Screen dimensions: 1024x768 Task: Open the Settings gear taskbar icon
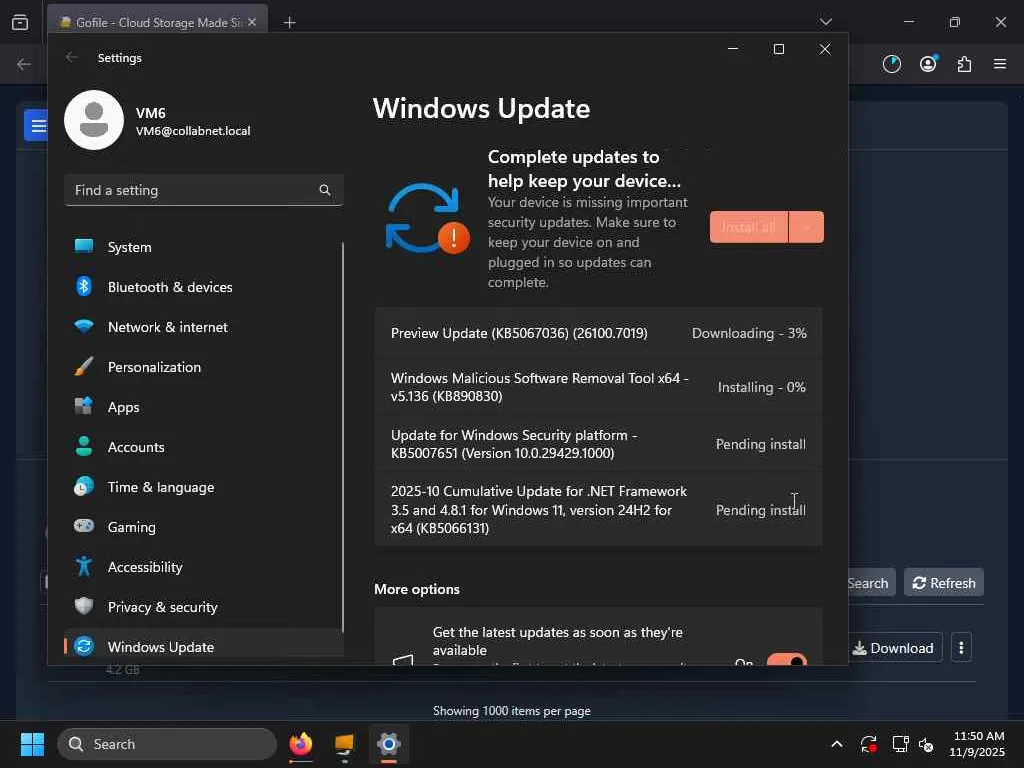point(389,744)
